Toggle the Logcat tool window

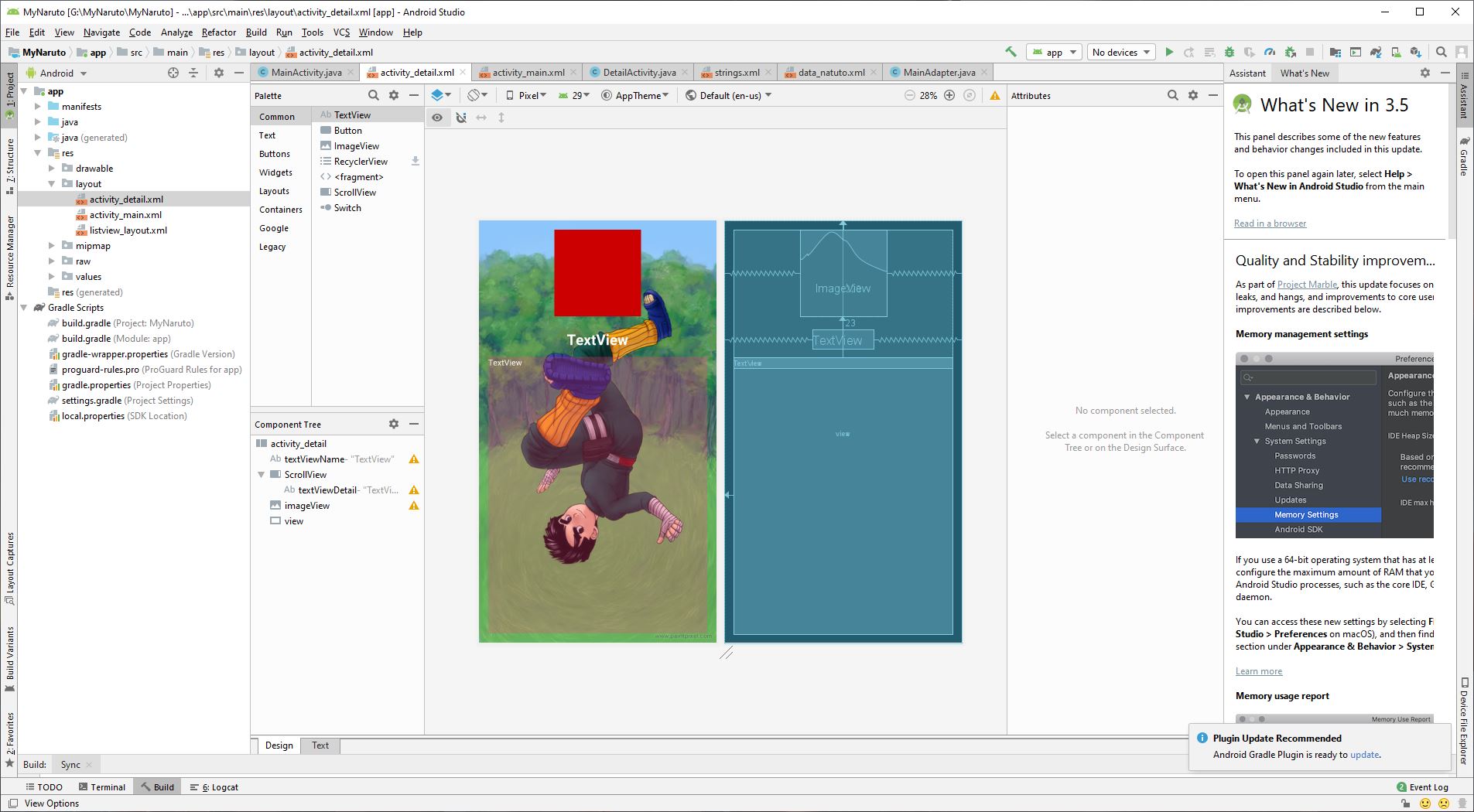point(214,786)
